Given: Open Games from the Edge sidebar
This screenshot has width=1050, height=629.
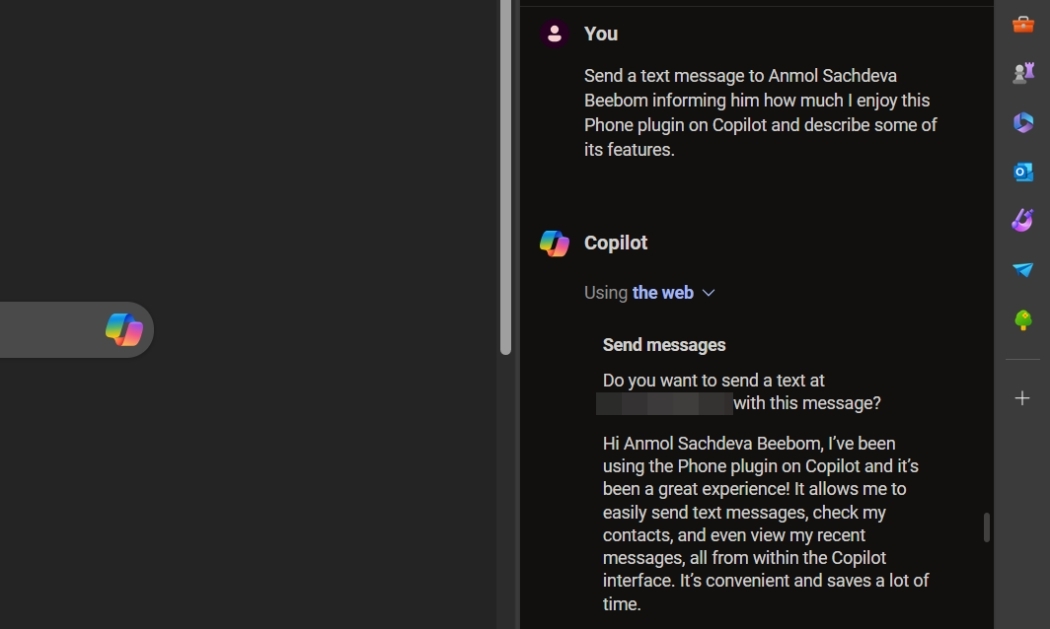Looking at the screenshot, I should 1022,72.
